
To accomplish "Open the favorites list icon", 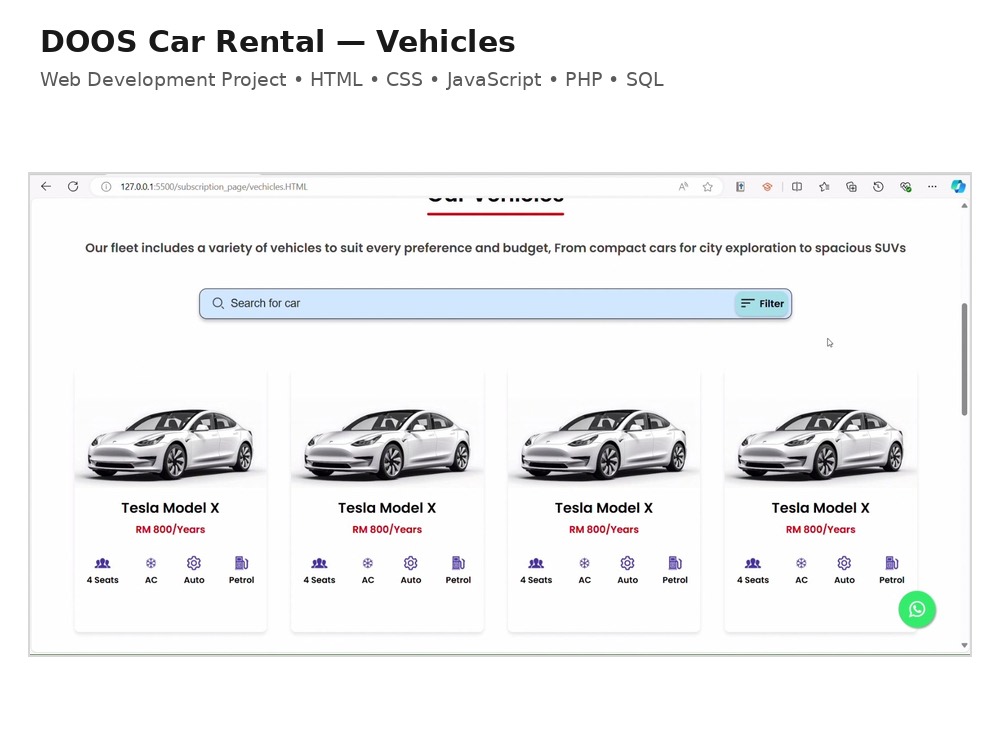I will [x=824, y=187].
